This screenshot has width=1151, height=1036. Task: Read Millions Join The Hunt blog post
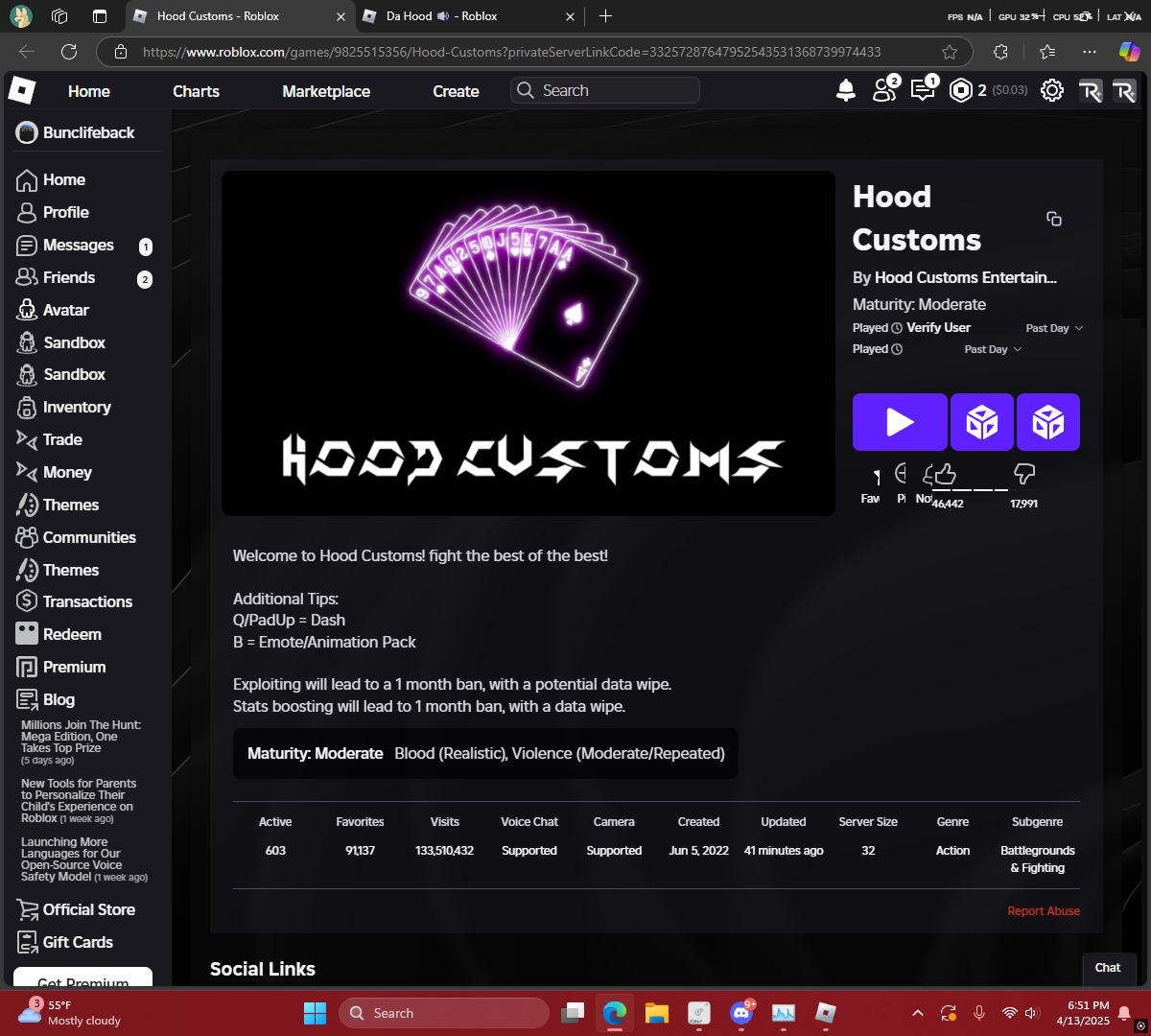(x=82, y=742)
